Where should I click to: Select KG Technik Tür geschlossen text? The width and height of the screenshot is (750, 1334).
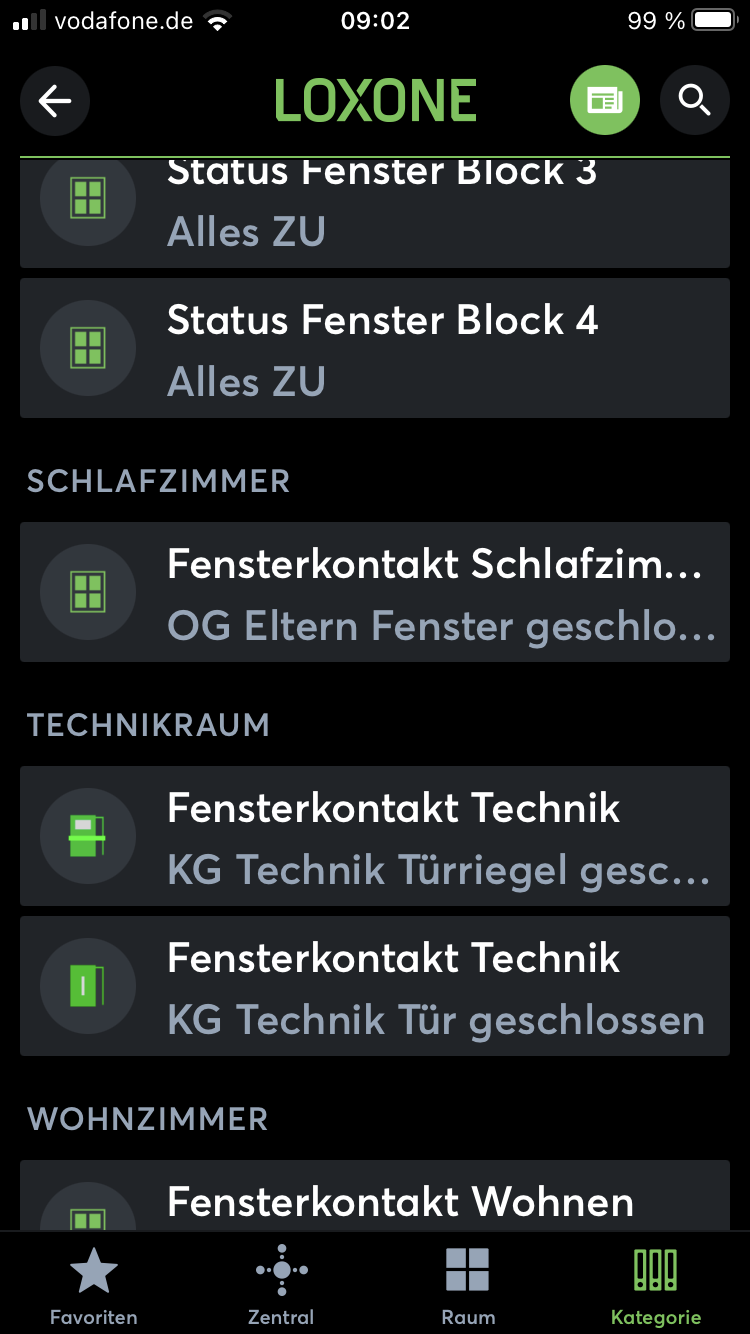[x=436, y=1020]
